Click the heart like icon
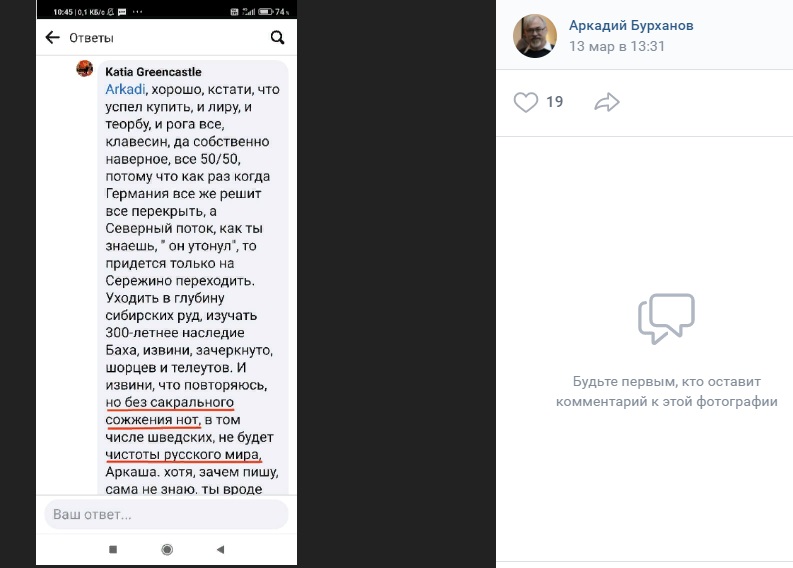The image size is (793, 568). 525,102
